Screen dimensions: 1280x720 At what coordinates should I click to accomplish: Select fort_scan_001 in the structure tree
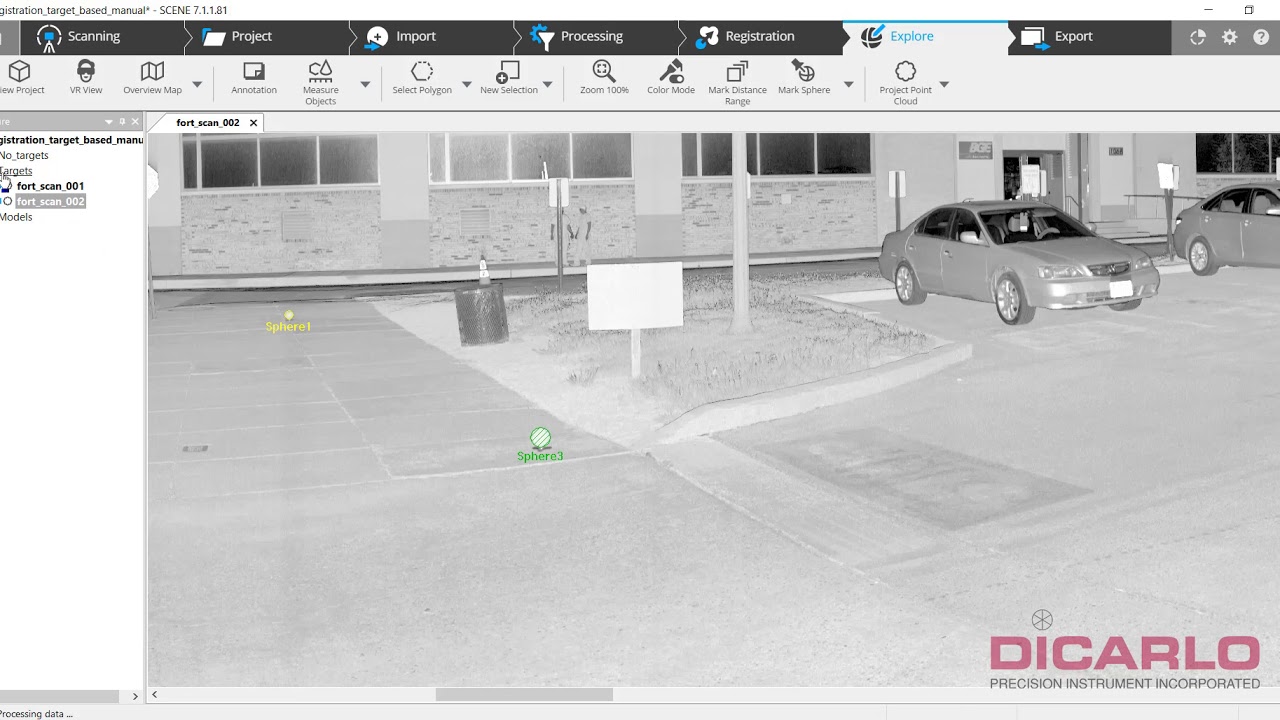[50, 186]
